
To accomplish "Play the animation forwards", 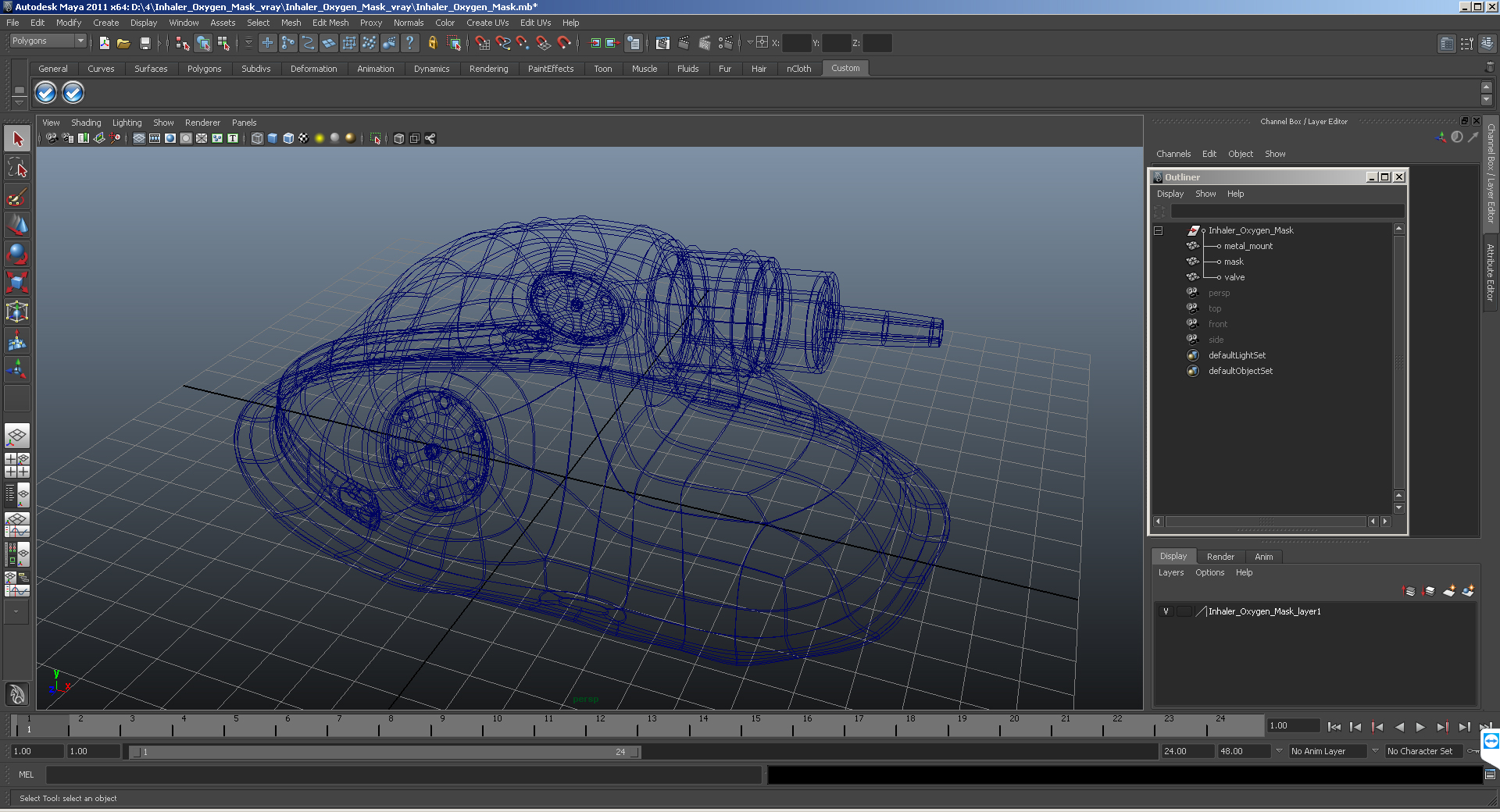I will click(x=1420, y=727).
